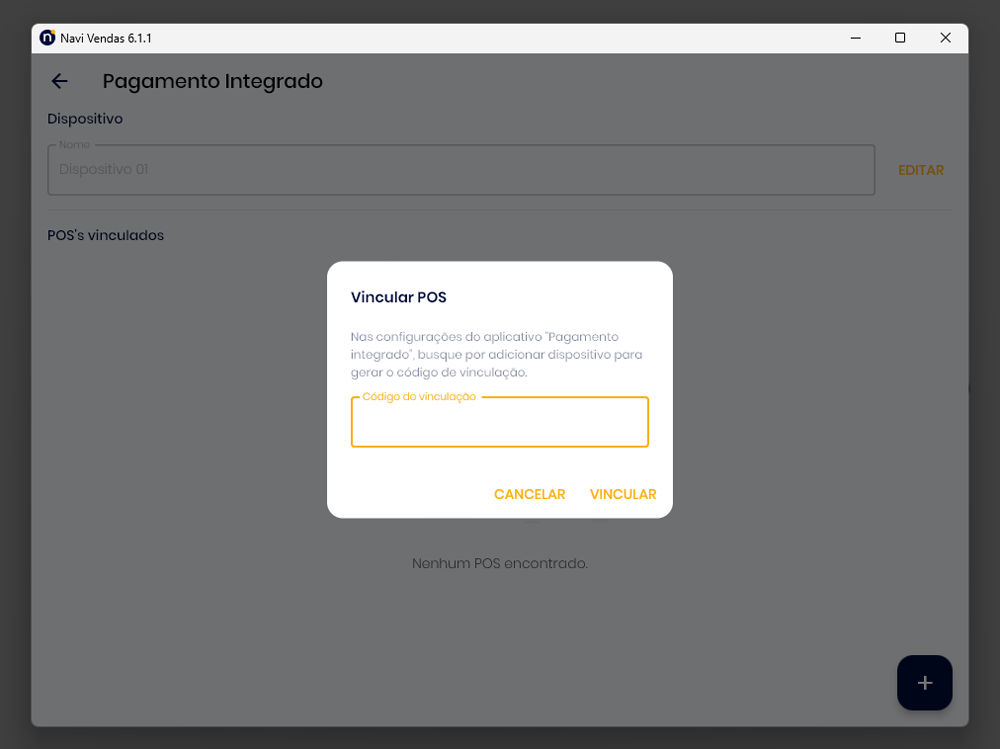1000x749 pixels.
Task: Close the Navi Vendas window
Action: tap(945, 38)
